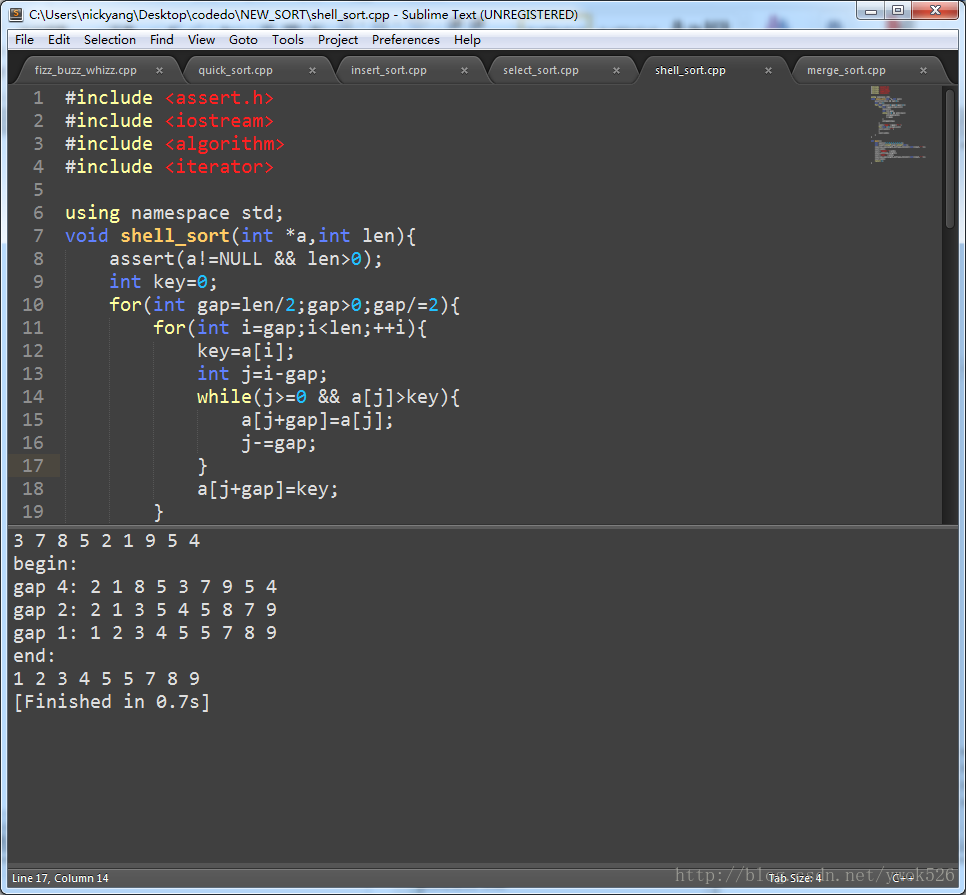Click the Sublime Text icon in the title bar
The height and width of the screenshot is (895, 966).
[17, 14]
